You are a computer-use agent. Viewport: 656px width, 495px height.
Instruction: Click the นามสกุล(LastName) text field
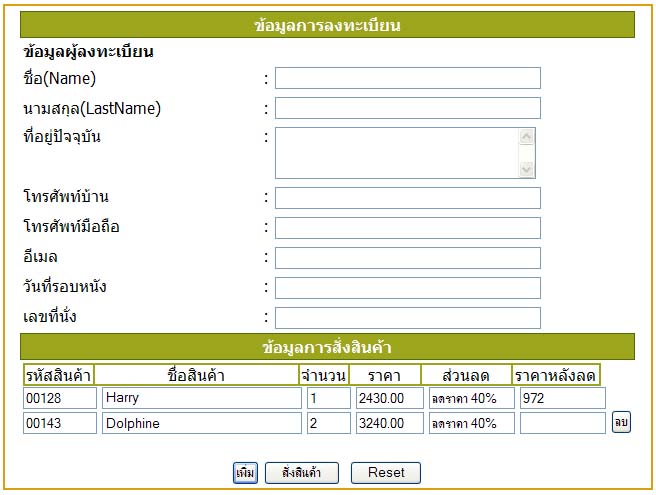(407, 108)
